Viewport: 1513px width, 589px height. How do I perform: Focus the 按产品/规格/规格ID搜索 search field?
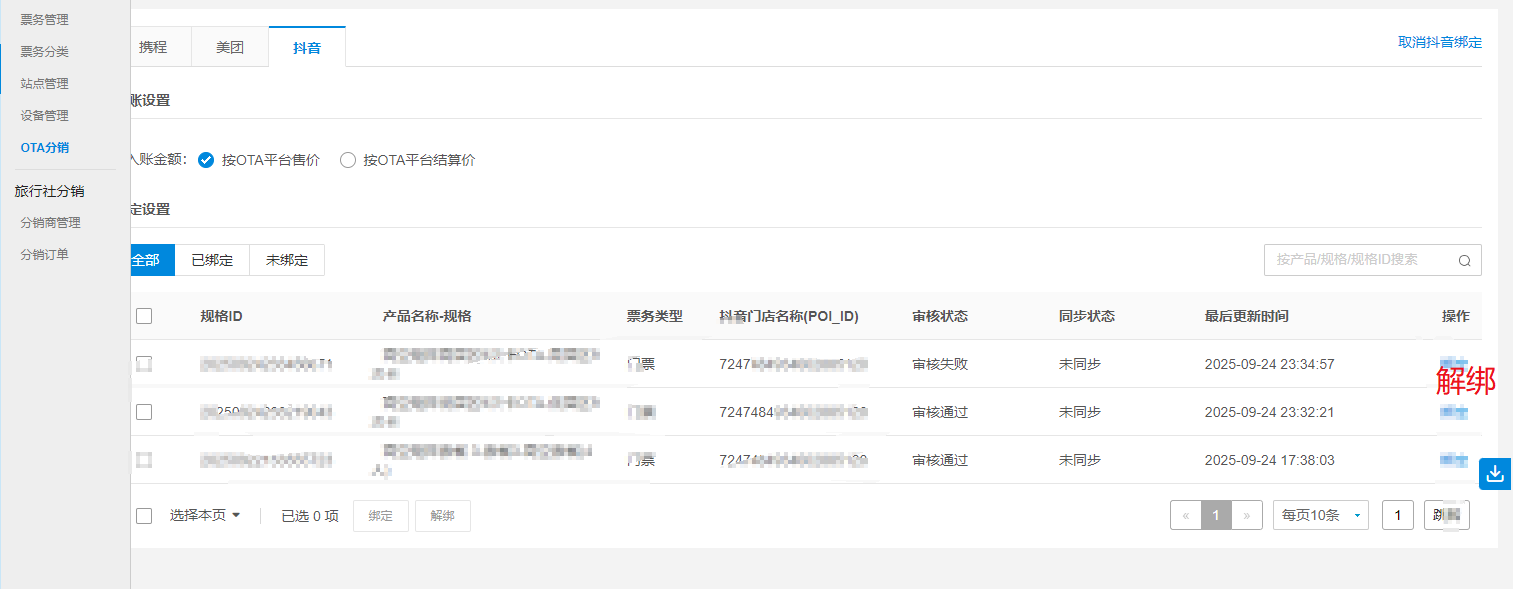pyautogui.click(x=1358, y=260)
